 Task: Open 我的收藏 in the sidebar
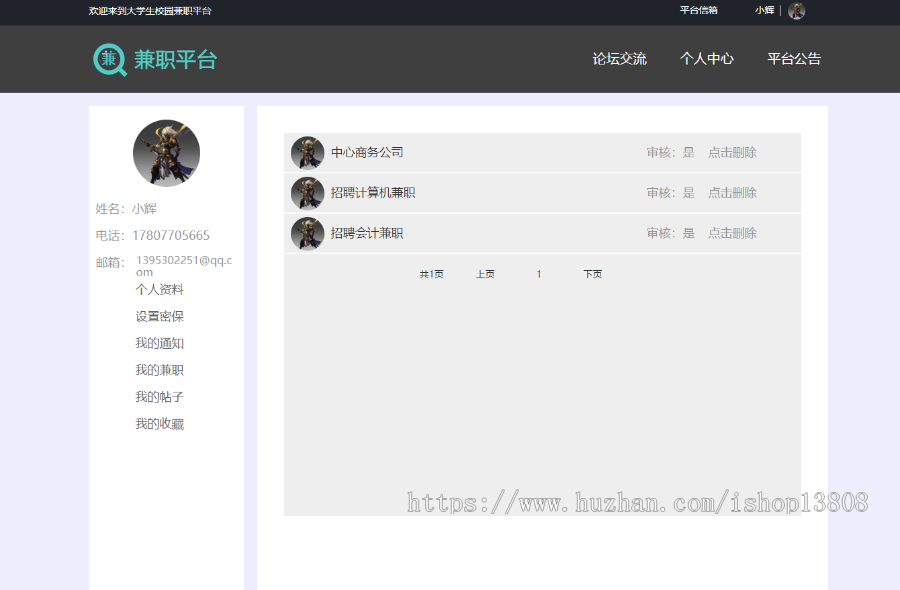160,425
